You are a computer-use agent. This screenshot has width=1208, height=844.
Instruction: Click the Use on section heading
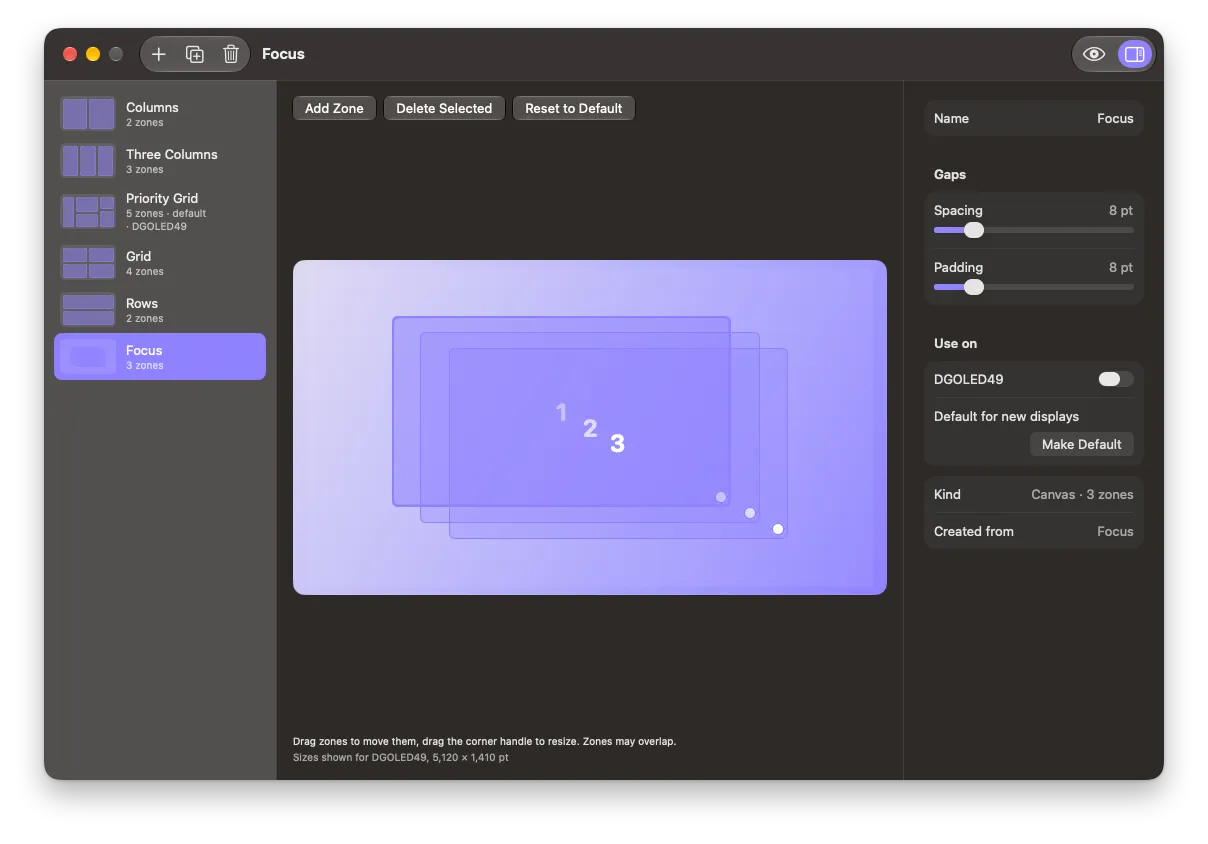click(955, 343)
